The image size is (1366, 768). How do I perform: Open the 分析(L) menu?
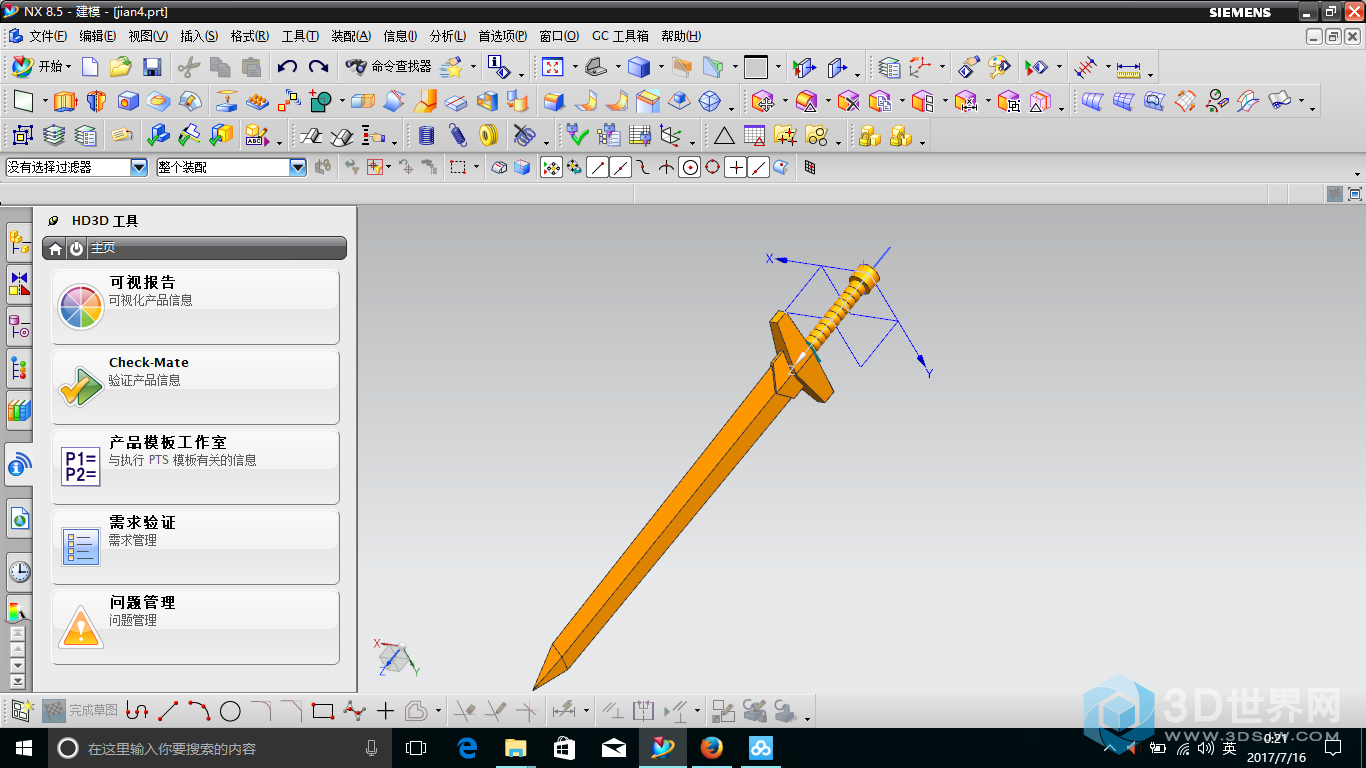point(447,36)
